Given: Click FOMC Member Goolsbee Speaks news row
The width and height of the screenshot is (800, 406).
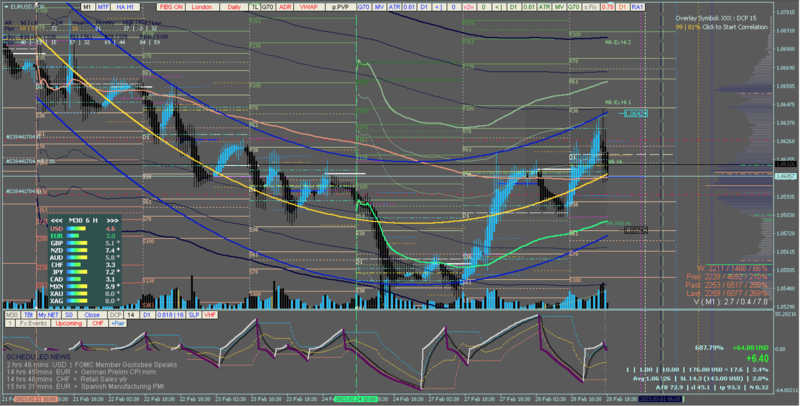Looking at the screenshot, I should (x=92, y=365).
